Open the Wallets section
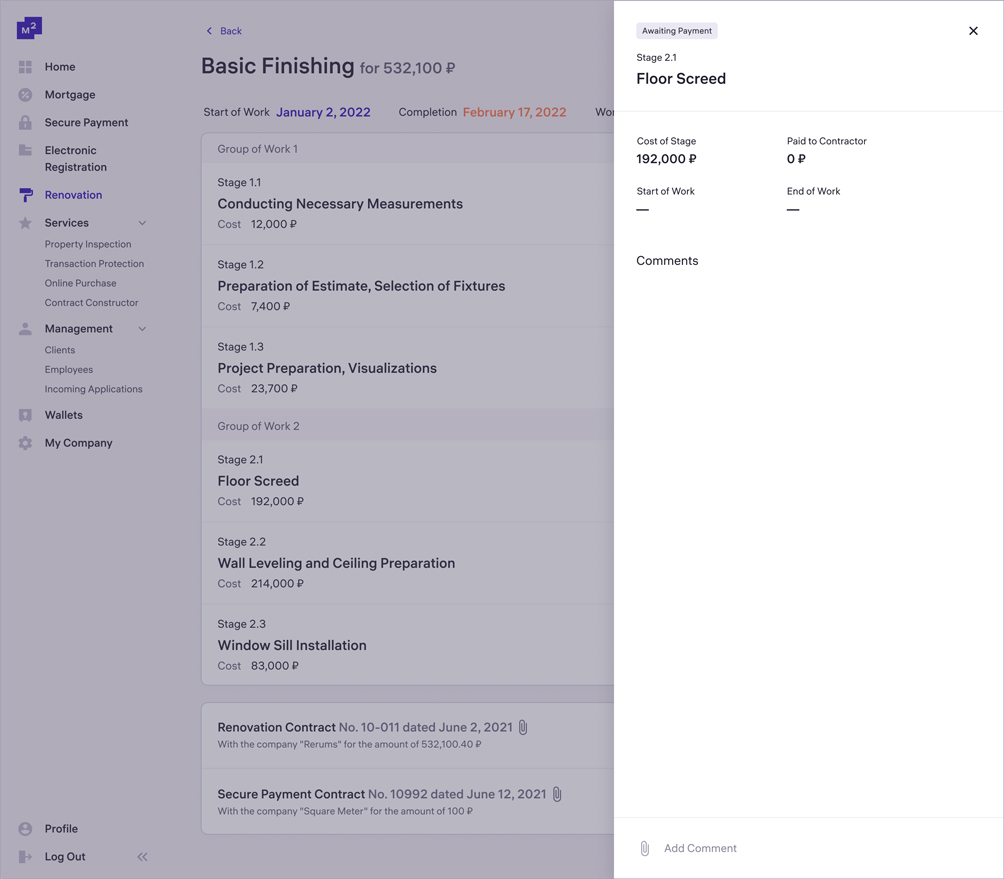Image resolution: width=1004 pixels, height=879 pixels. 64,415
